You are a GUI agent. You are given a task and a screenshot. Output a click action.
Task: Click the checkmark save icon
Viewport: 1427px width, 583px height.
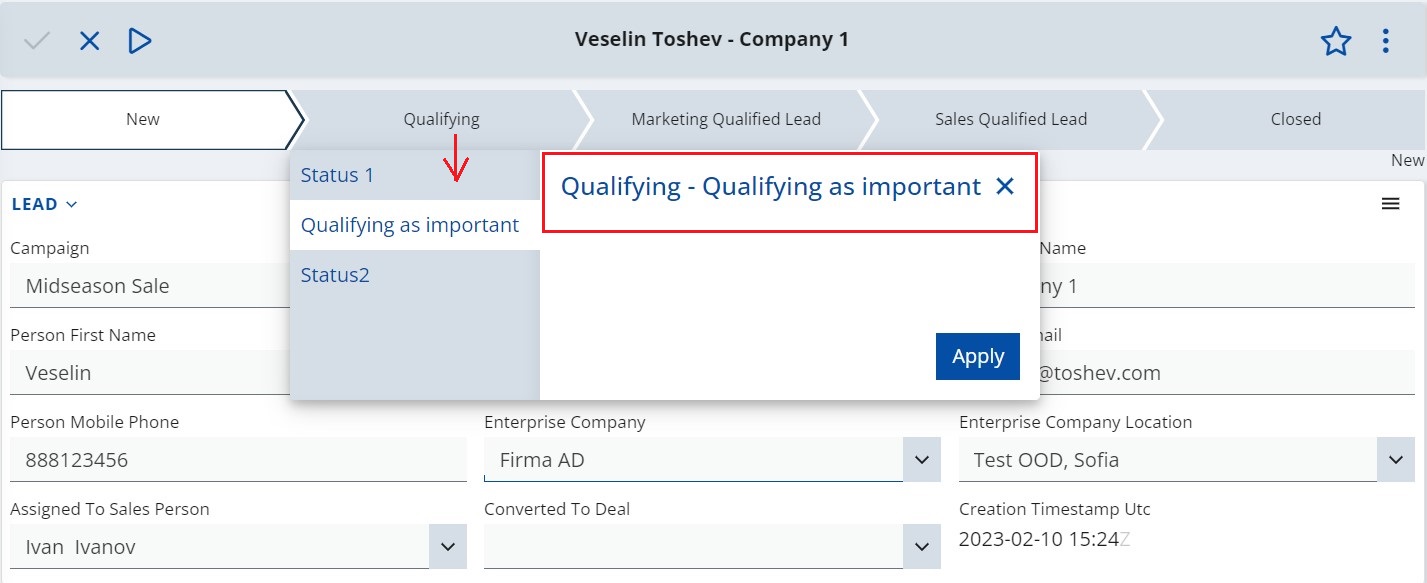(x=37, y=41)
